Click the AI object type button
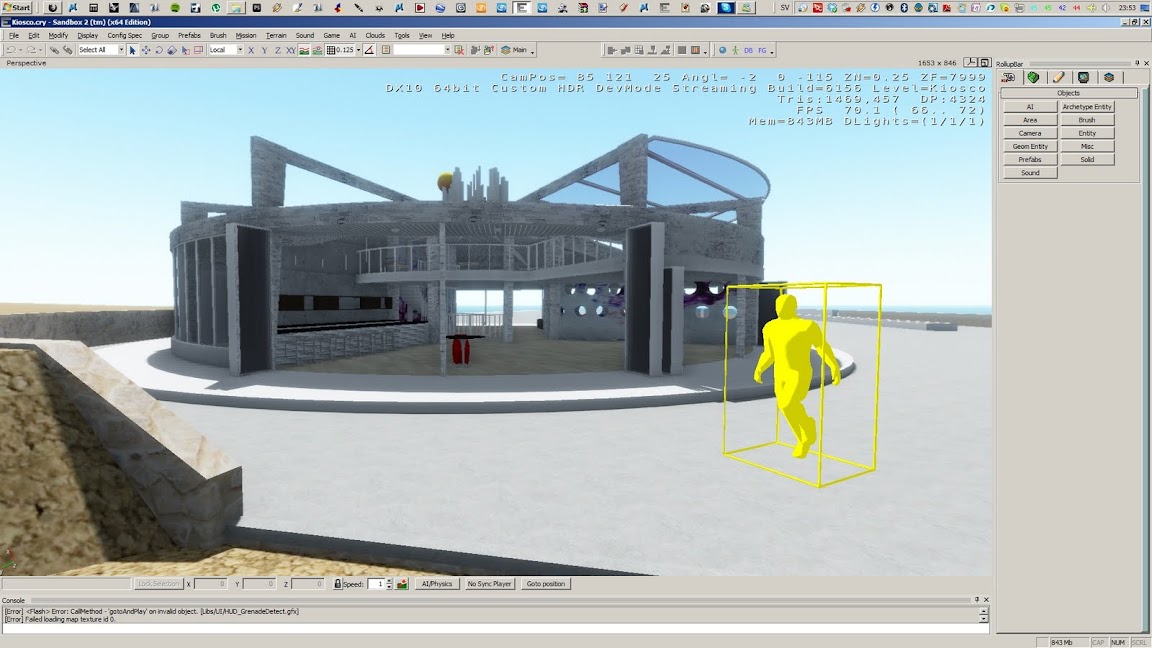Screen dimensions: 1152x648 pyautogui.click(x=1030, y=107)
